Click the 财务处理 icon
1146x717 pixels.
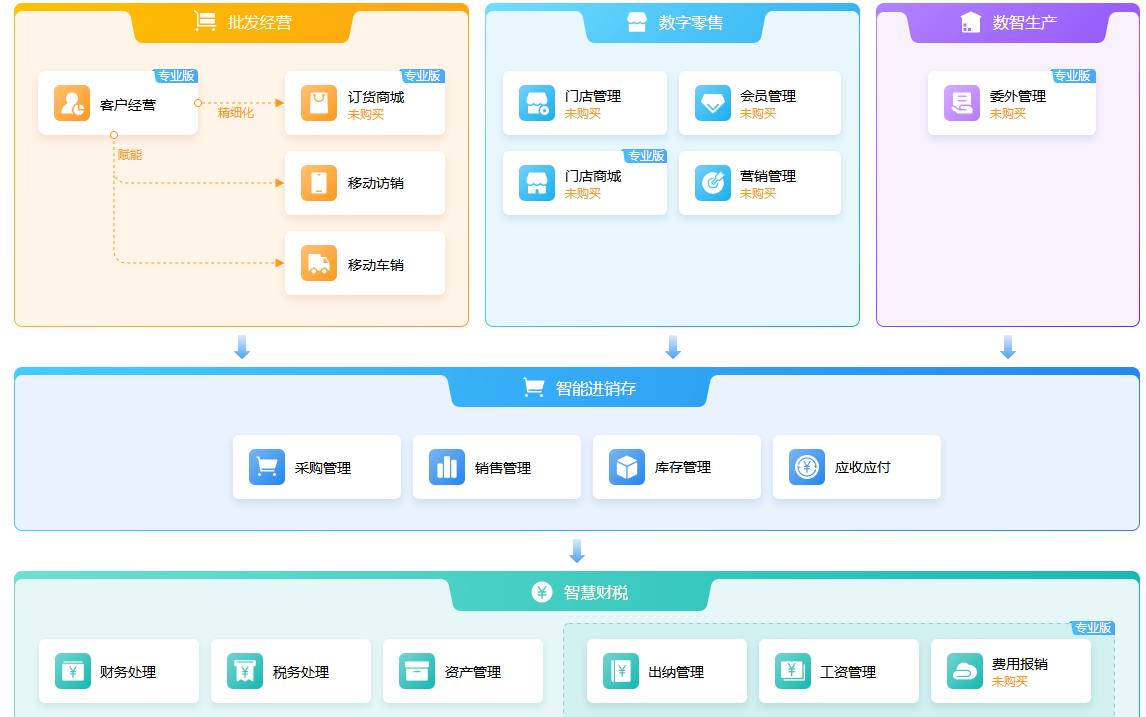(x=73, y=671)
